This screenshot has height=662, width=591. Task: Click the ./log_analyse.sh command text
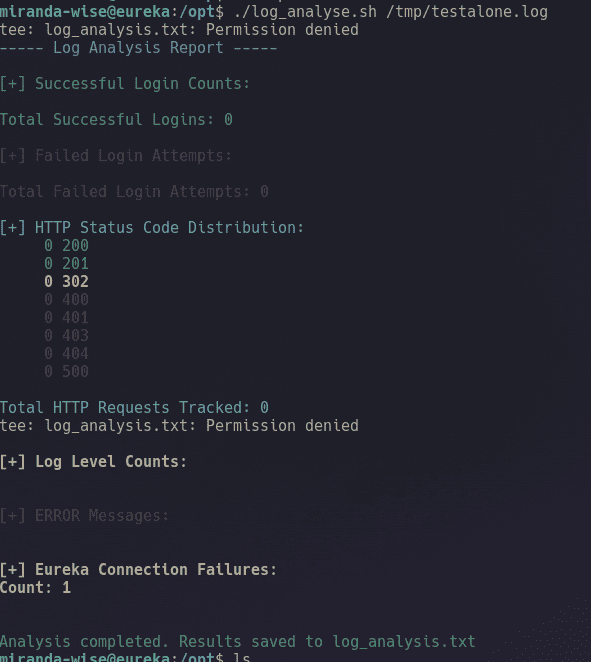point(305,12)
